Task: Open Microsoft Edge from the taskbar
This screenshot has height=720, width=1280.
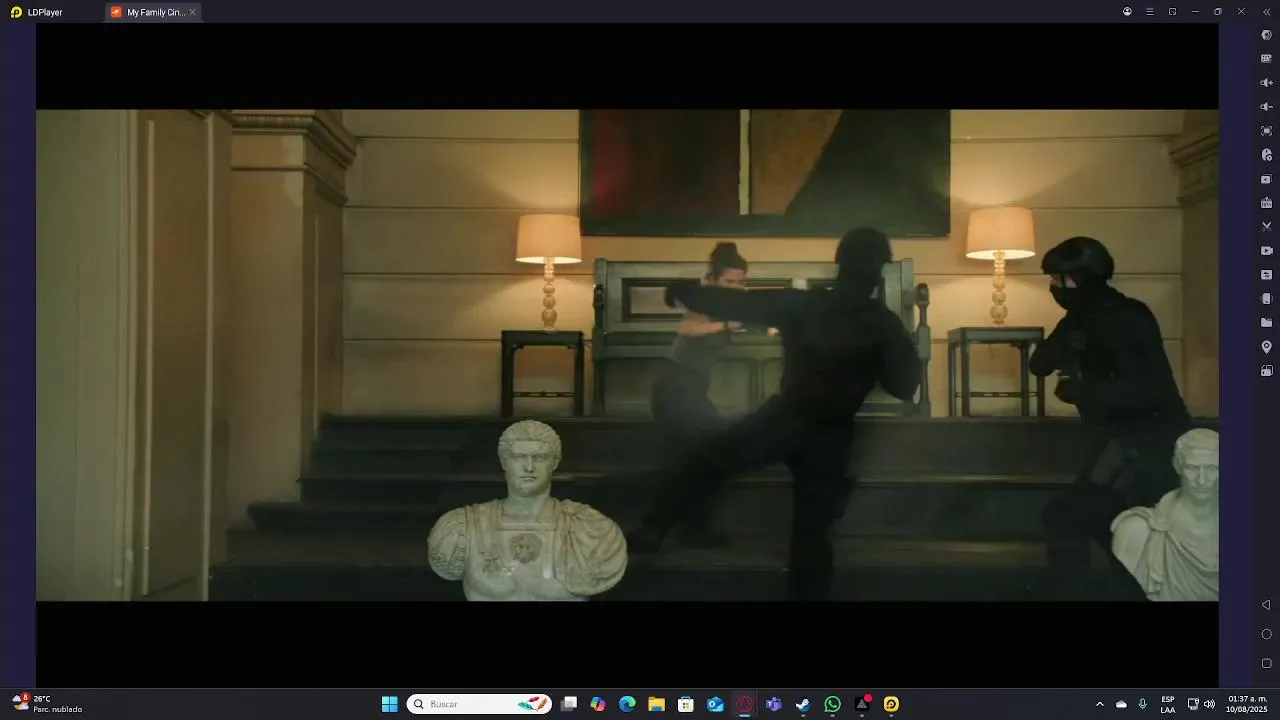Action: click(627, 704)
